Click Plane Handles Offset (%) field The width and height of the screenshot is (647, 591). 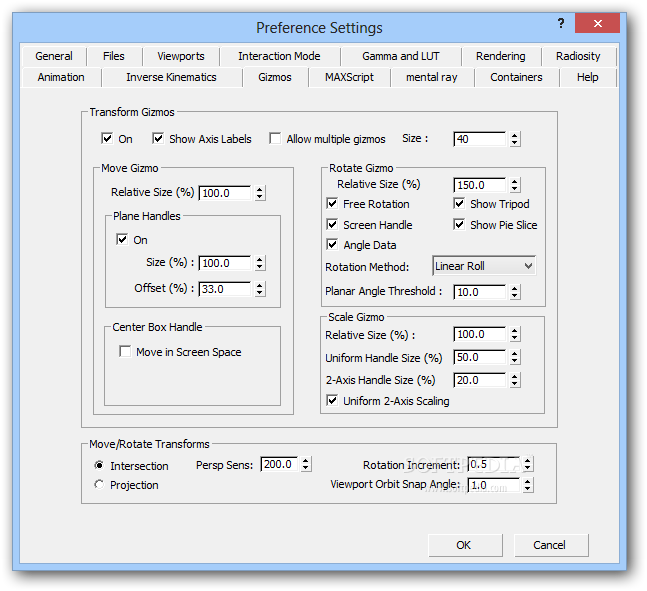coord(225,289)
